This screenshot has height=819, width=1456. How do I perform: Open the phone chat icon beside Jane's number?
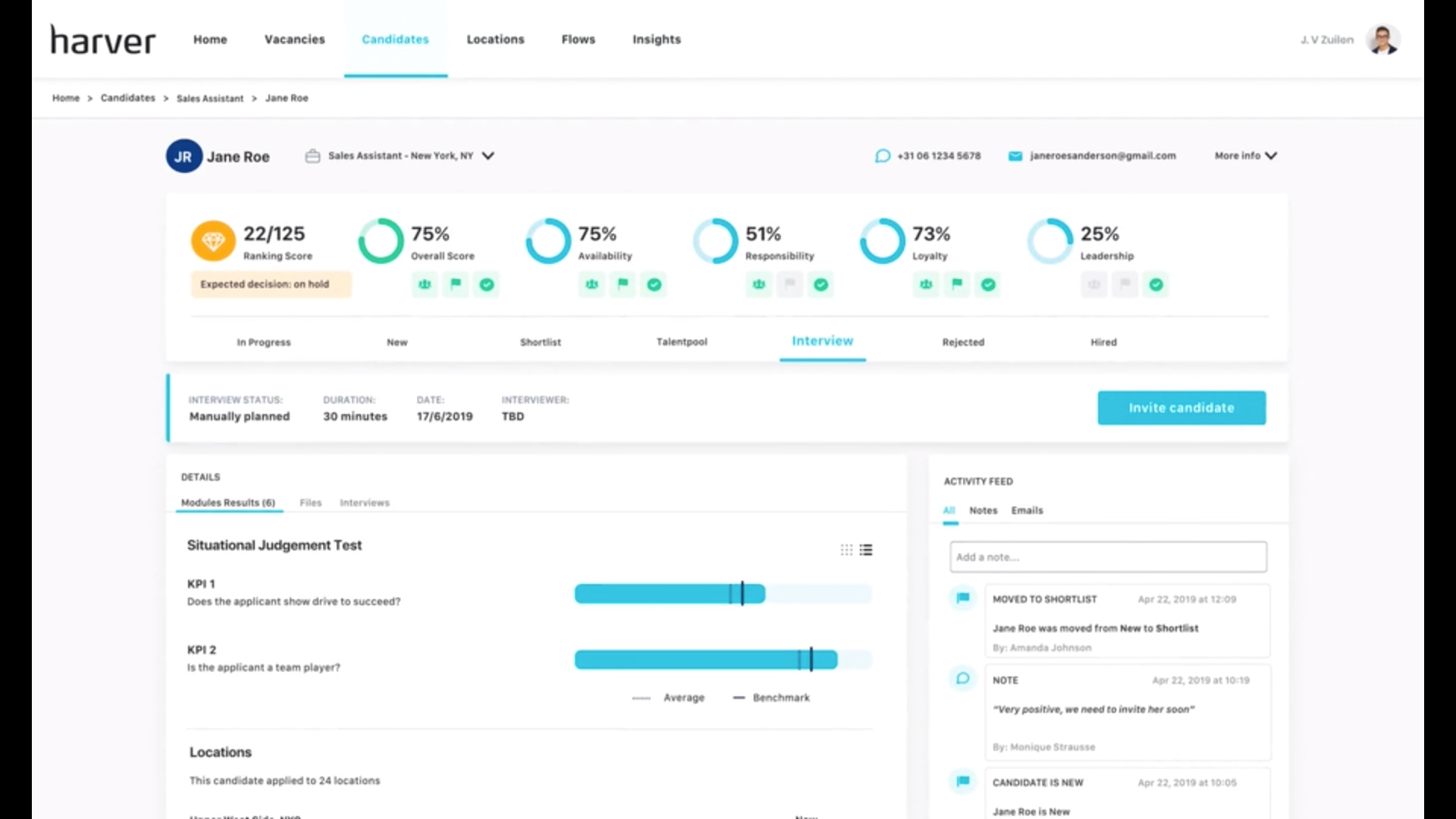coord(882,155)
